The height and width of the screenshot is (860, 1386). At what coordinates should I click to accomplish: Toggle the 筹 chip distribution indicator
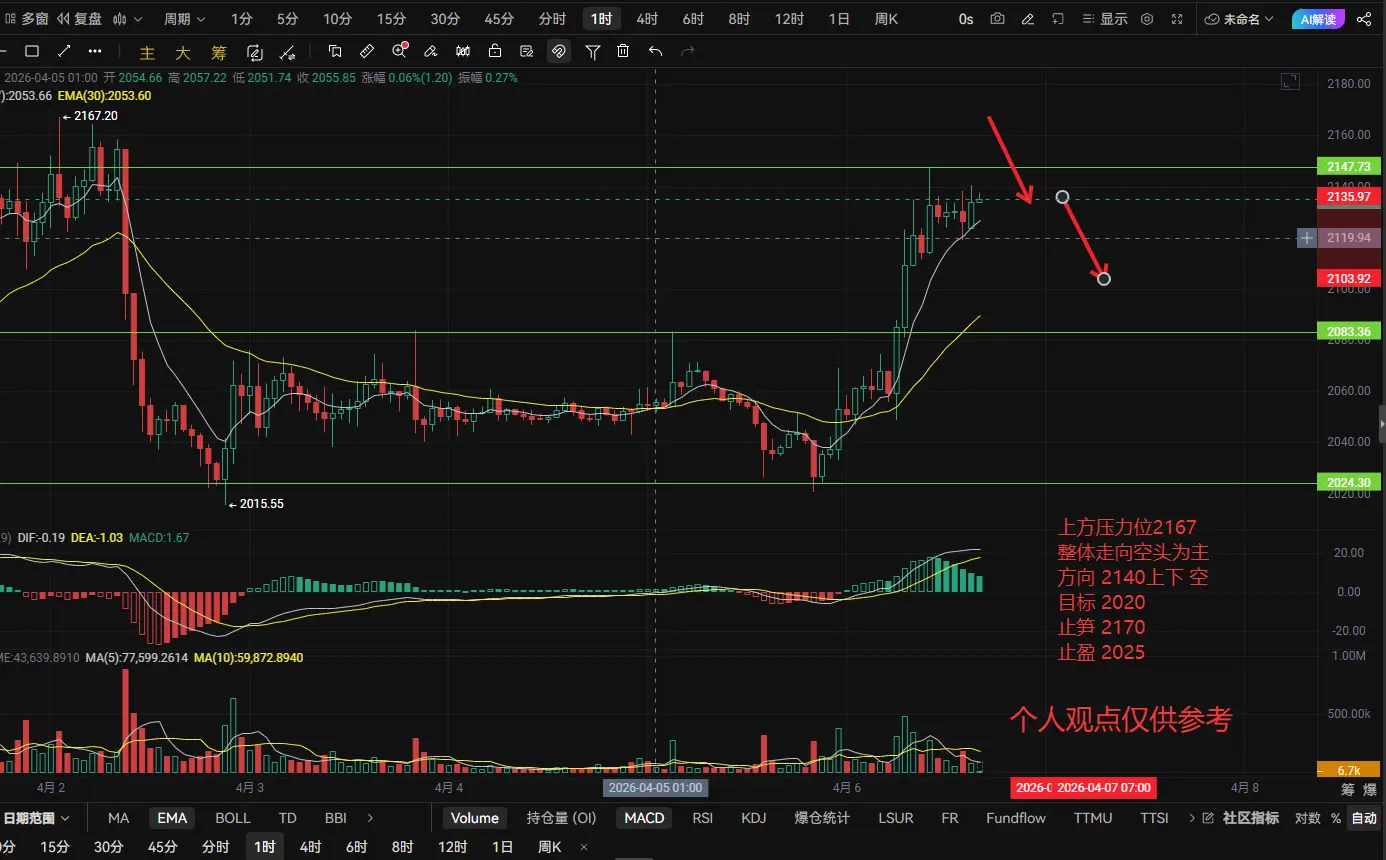click(x=218, y=53)
